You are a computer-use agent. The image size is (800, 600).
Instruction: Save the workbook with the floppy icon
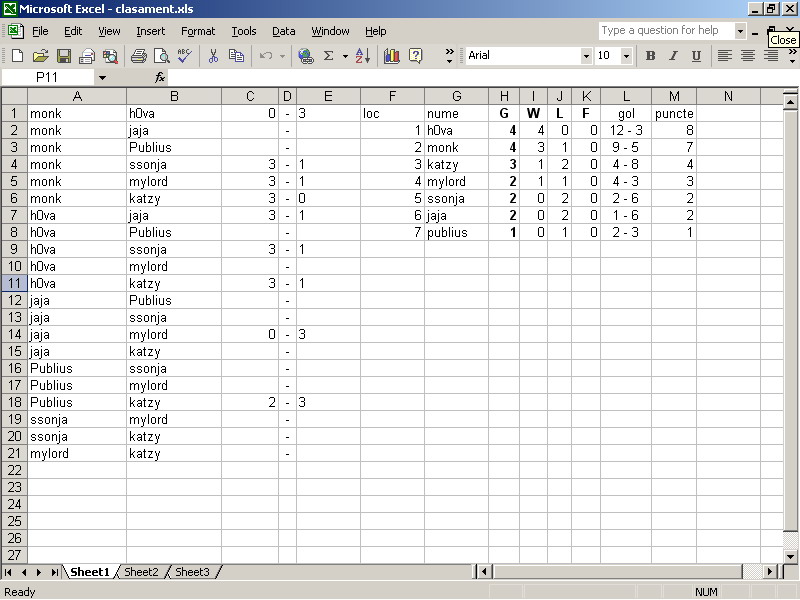(x=64, y=56)
